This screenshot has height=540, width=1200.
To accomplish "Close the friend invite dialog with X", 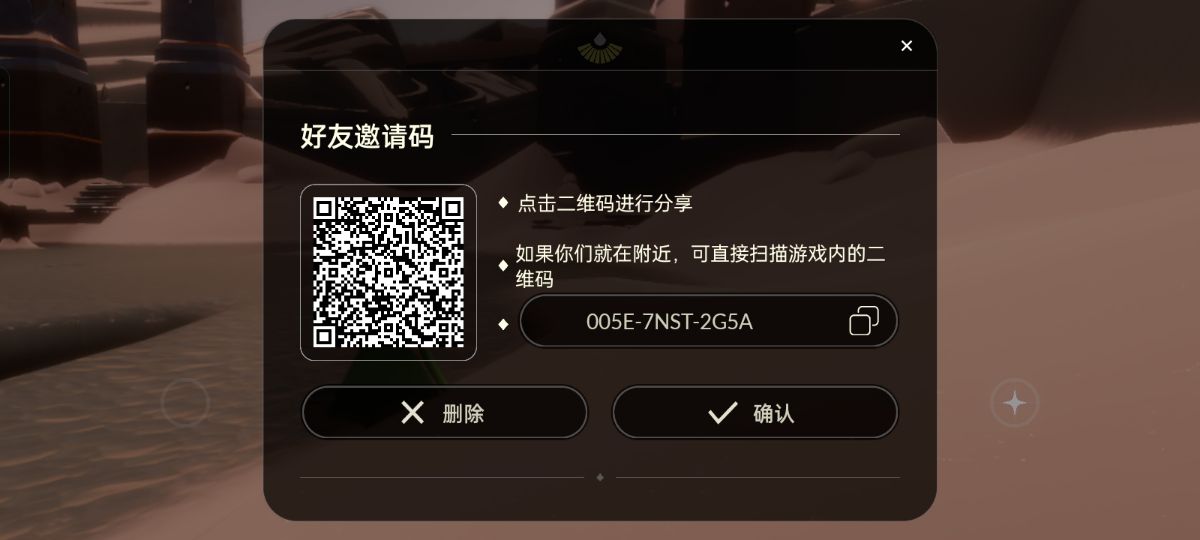I will (907, 46).
